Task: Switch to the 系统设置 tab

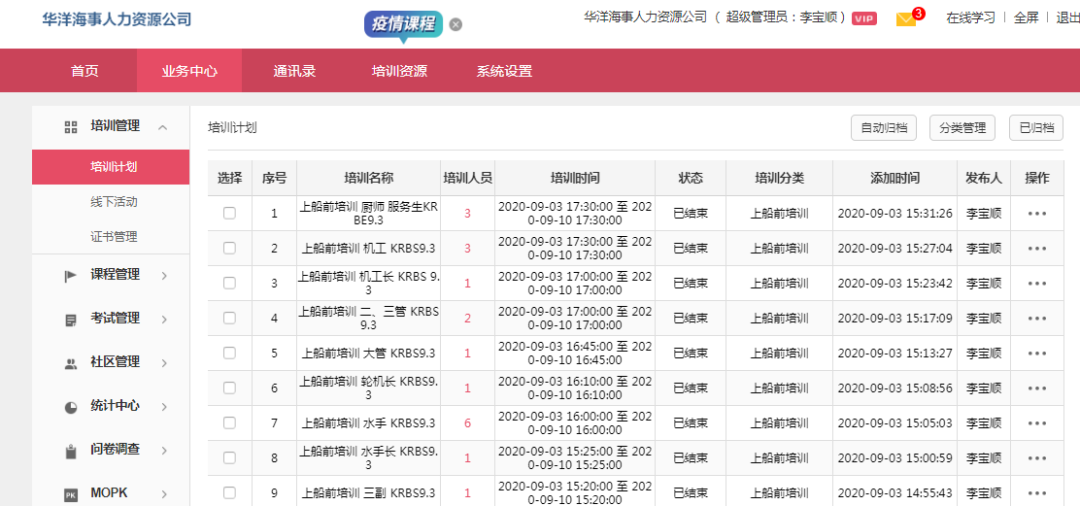Action: (504, 71)
